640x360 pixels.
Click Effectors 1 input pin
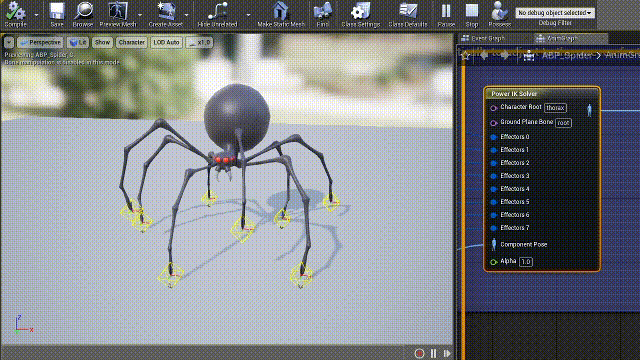pos(493,150)
